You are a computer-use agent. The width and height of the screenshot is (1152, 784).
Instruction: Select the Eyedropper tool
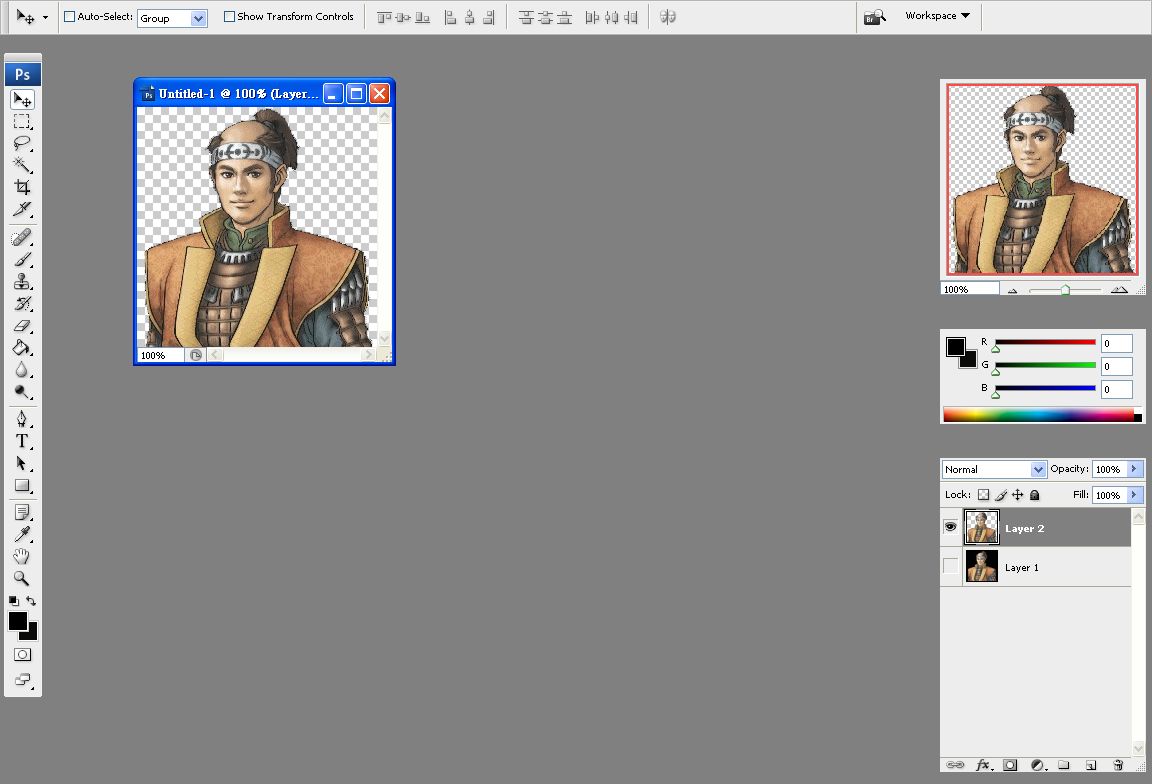22,534
